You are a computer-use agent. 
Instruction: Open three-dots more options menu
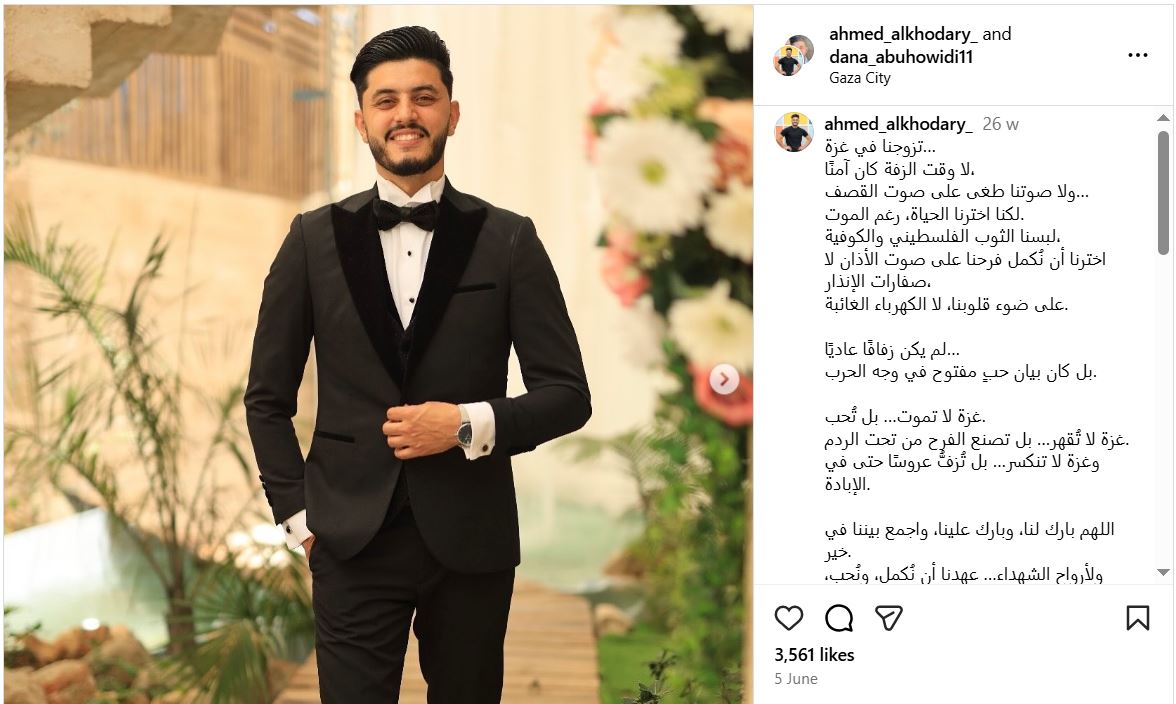click(1138, 55)
